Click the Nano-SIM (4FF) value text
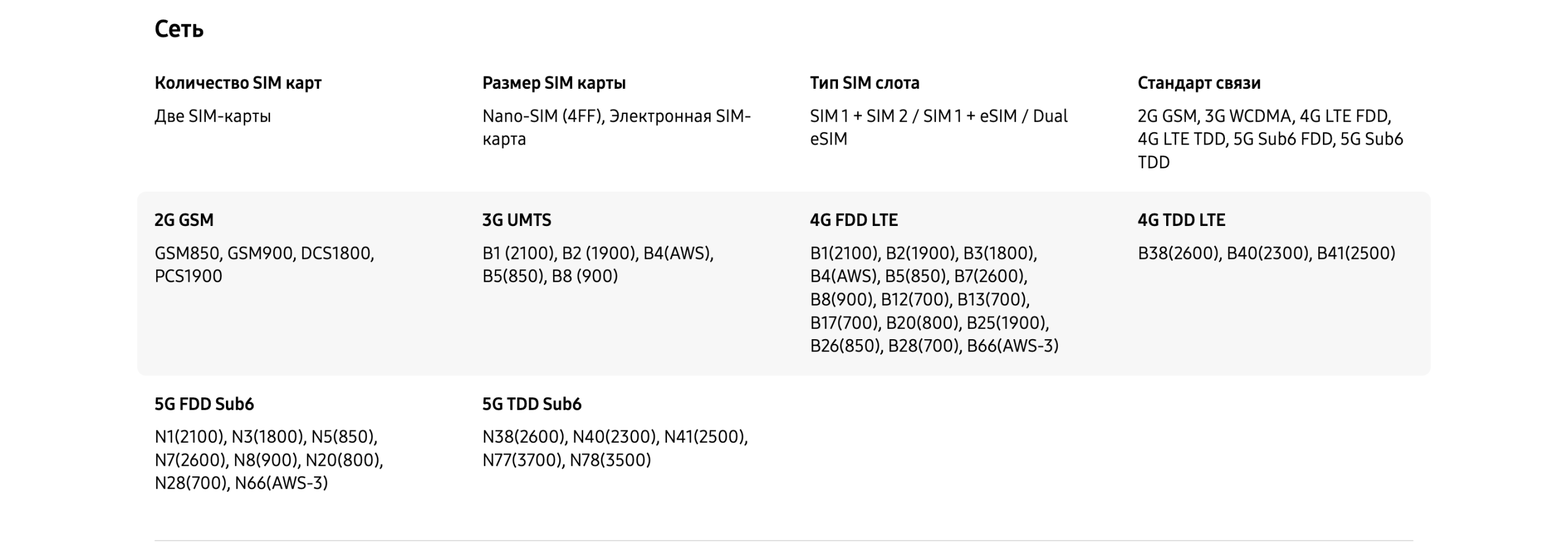Viewport: 1568px width, 551px height. 541,116
